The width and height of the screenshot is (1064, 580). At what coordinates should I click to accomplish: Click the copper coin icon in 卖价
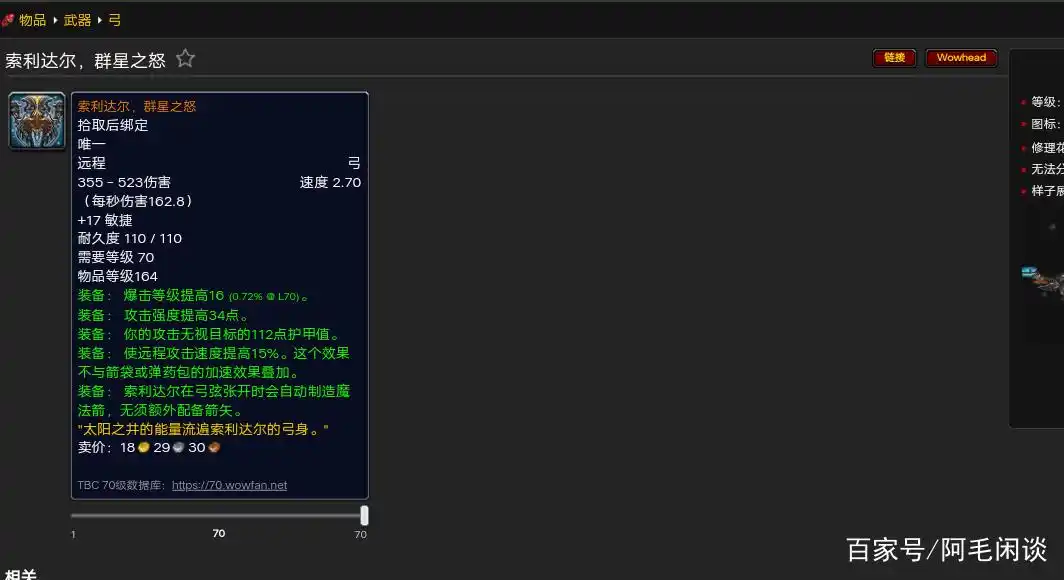pos(214,448)
